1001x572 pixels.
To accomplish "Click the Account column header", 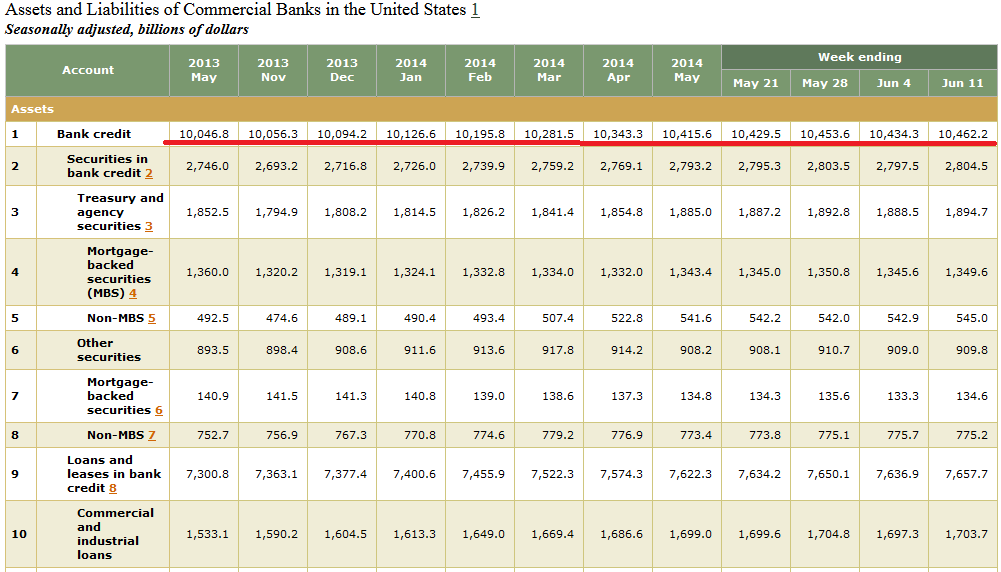I will click(88, 70).
